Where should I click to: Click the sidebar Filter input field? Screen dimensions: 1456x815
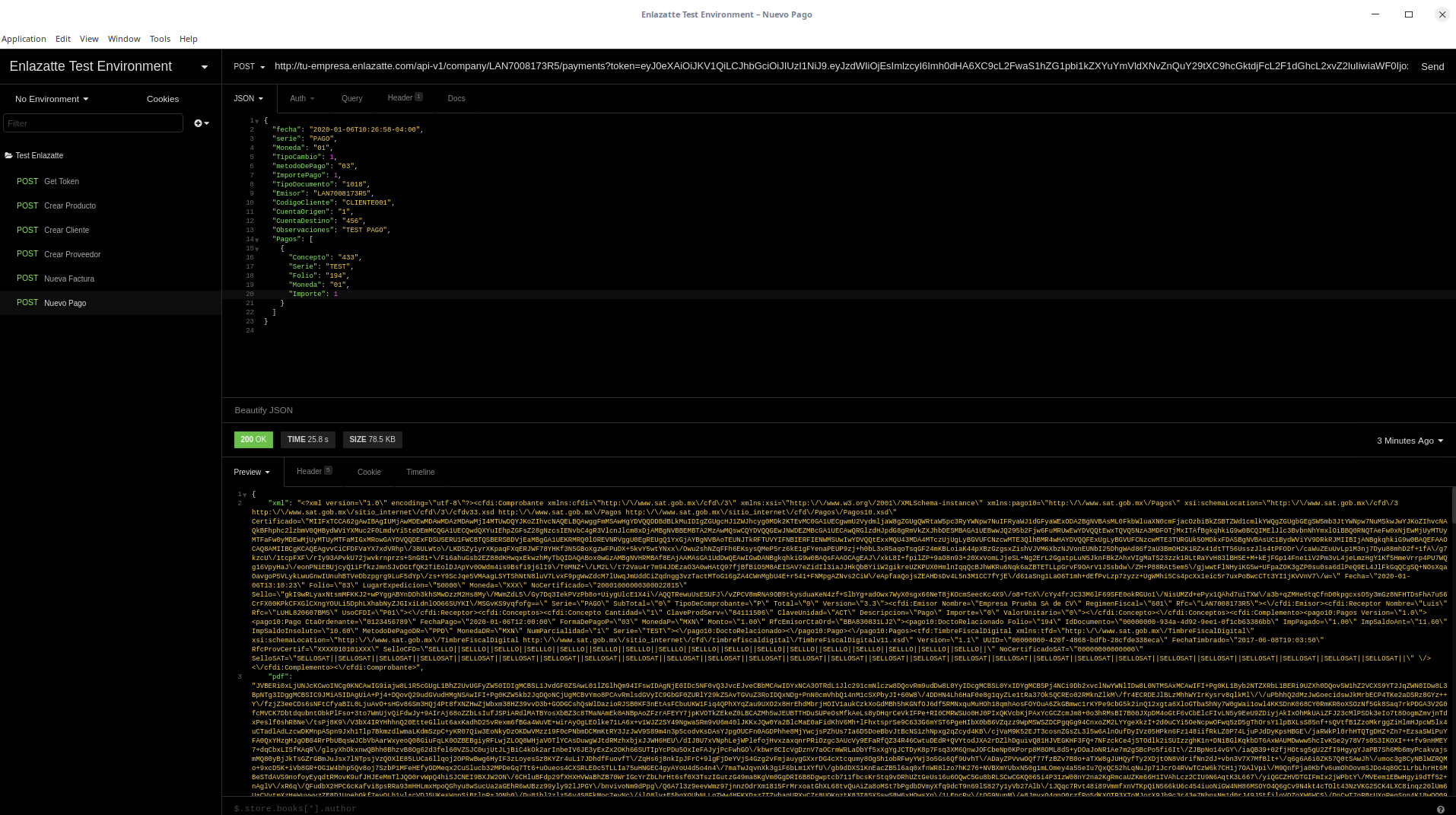coord(93,123)
